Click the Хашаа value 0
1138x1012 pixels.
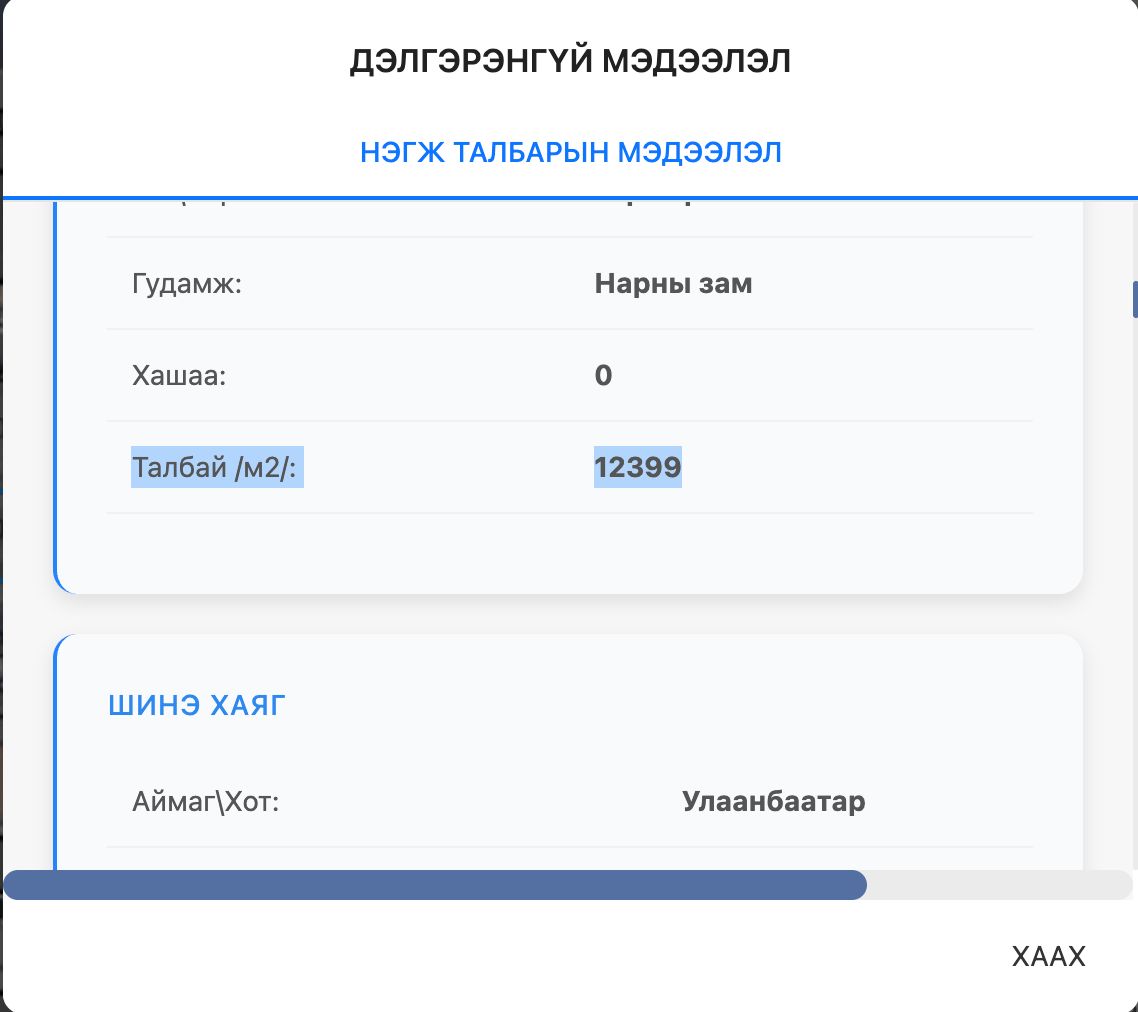[603, 375]
